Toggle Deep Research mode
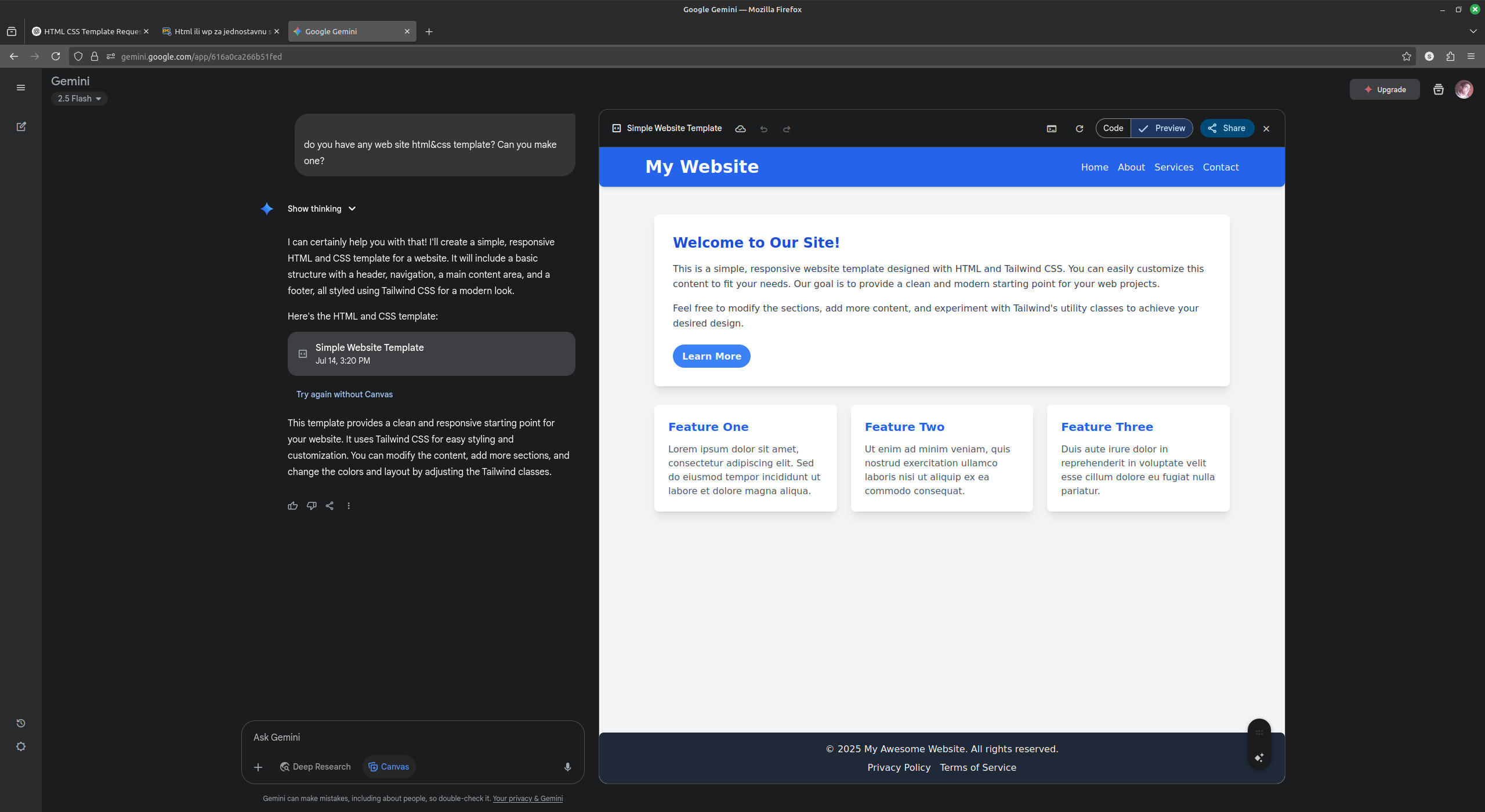 point(315,767)
